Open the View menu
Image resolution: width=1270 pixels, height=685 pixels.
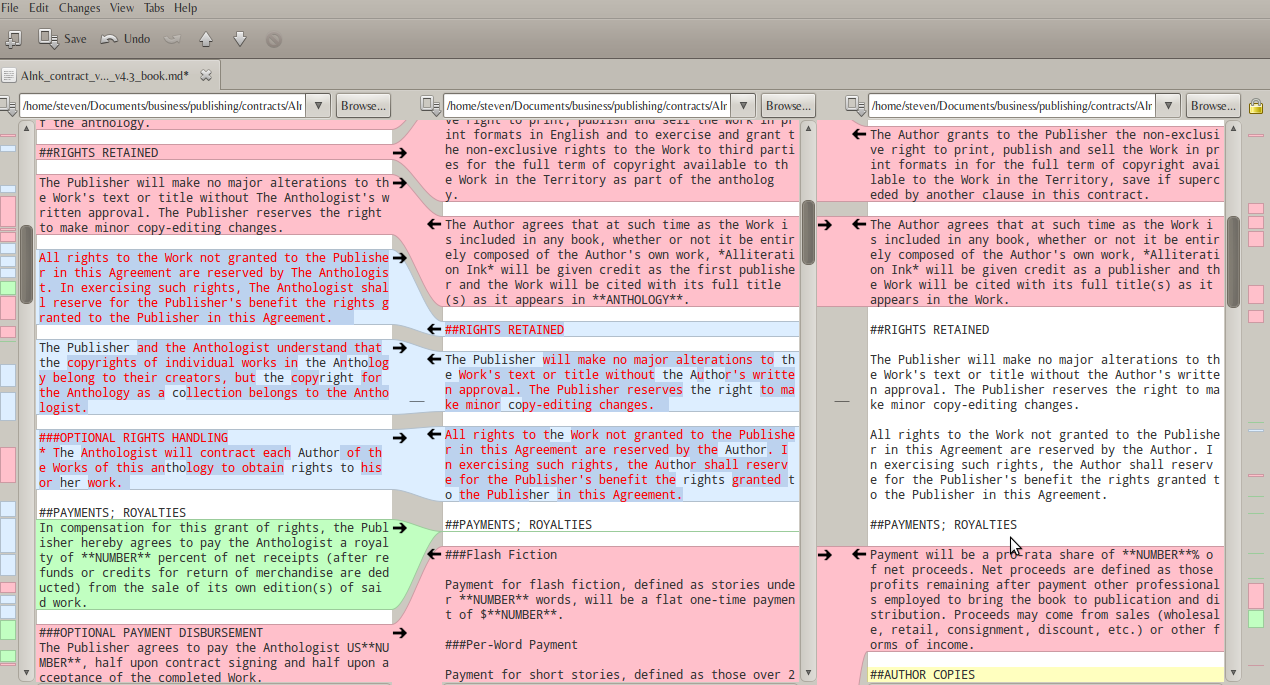122,8
